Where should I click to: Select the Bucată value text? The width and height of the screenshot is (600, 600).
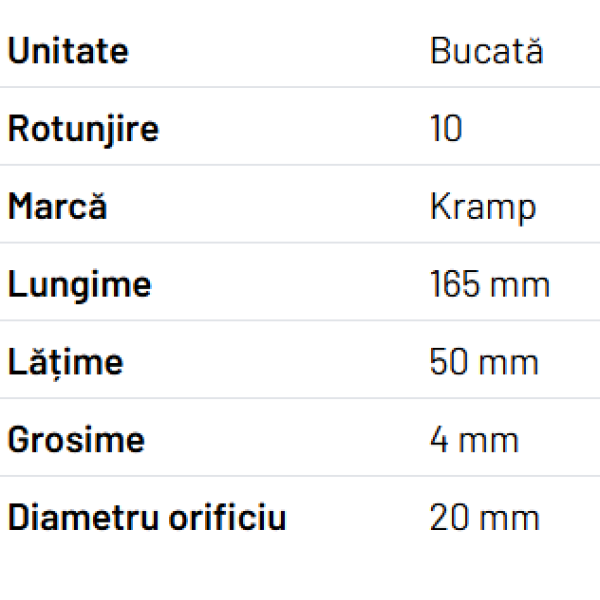coord(487,51)
